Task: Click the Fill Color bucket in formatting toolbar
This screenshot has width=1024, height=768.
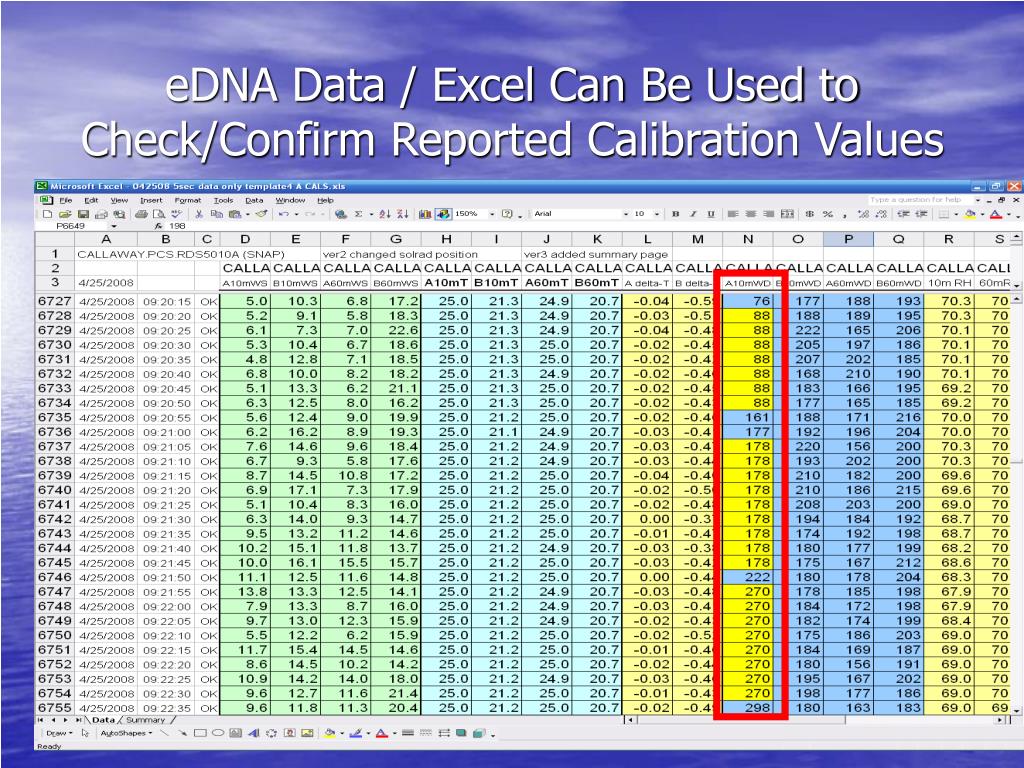Action: [969, 214]
